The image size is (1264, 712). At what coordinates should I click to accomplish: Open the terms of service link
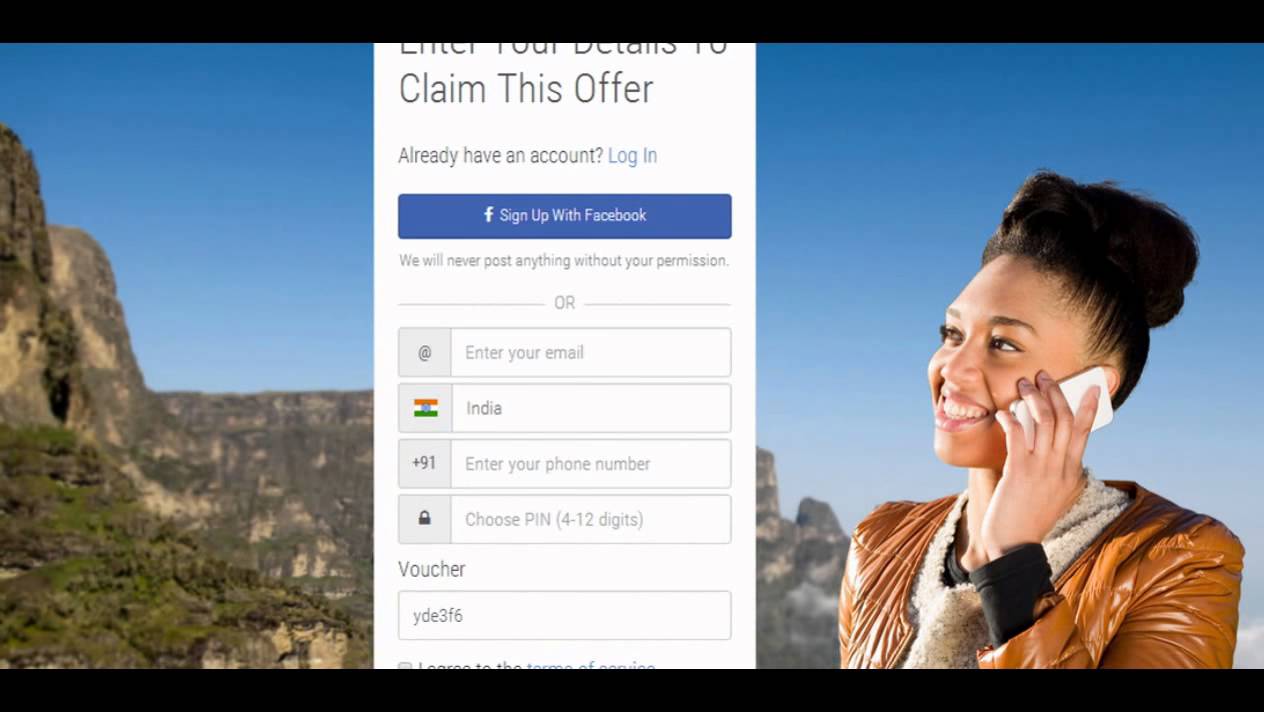[590, 665]
